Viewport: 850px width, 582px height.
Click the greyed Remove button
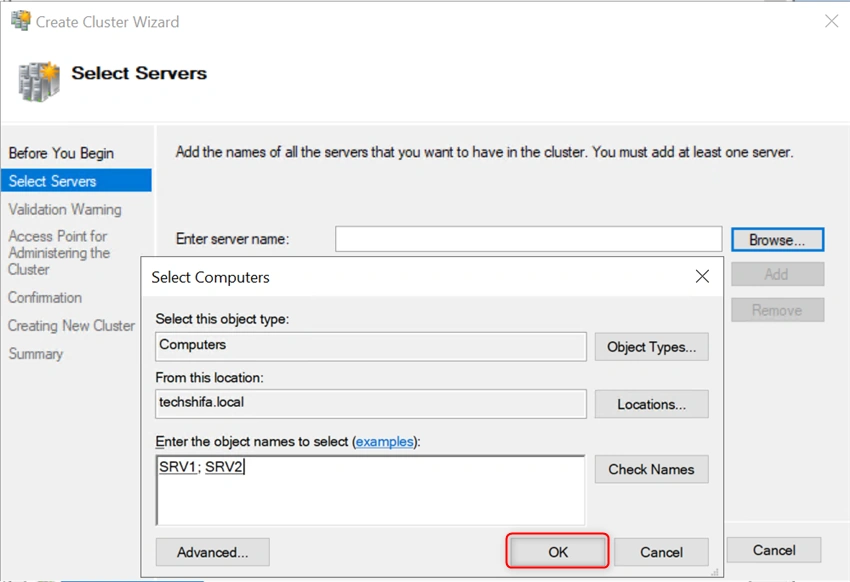pos(777,310)
